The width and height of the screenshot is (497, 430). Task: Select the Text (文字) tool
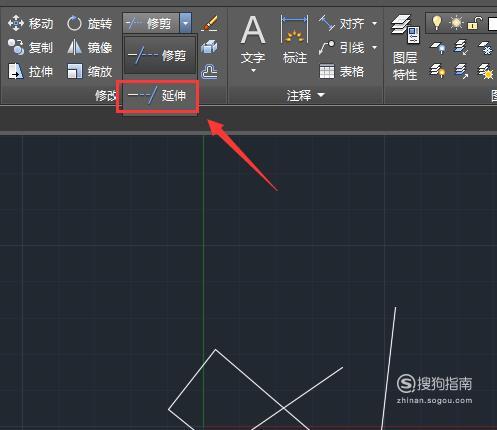[x=253, y=40]
